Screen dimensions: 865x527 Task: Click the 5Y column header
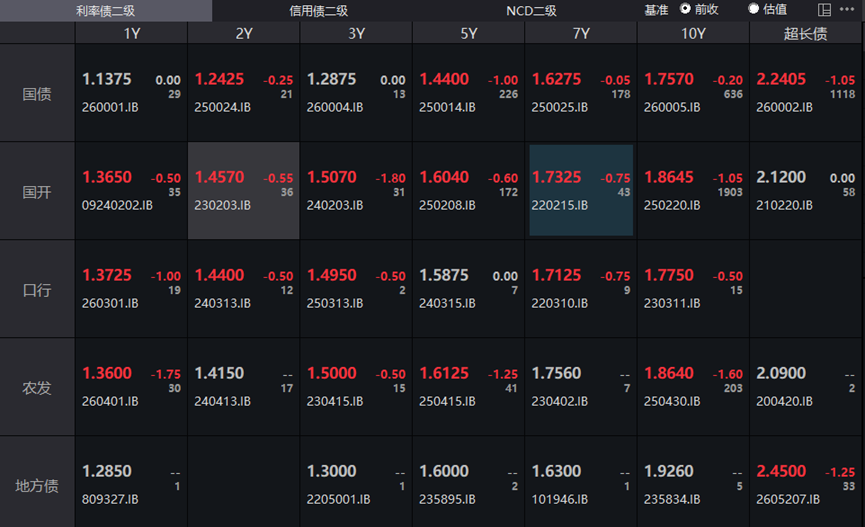468,33
